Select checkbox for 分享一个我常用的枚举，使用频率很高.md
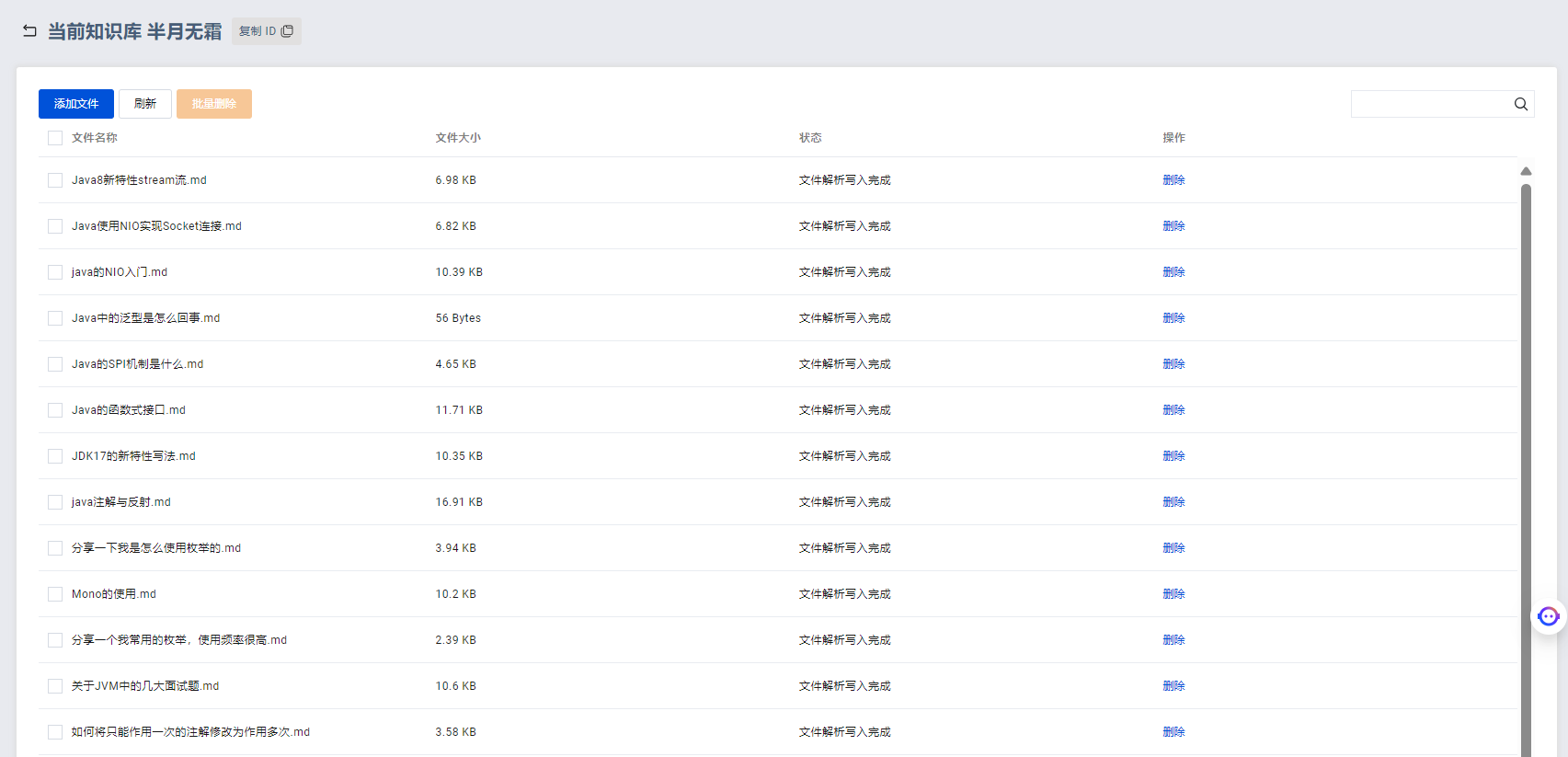The image size is (1568, 757). (x=55, y=640)
